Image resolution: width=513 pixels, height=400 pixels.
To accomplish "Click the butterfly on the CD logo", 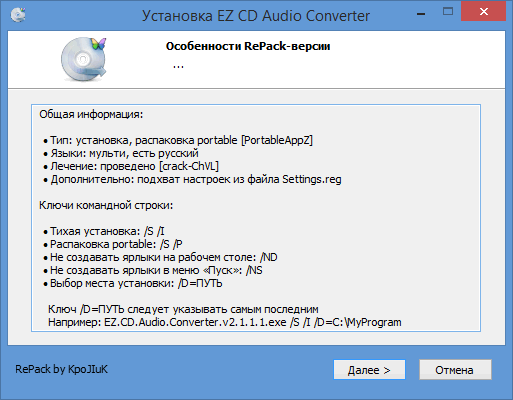I will tap(98, 43).
